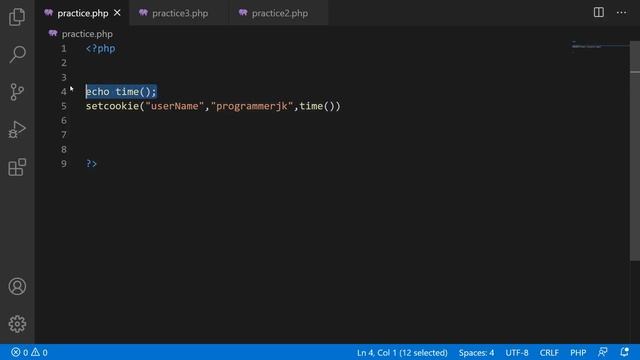Image resolution: width=640 pixels, height=360 pixels.
Task: Change end of line sequence CRLF
Action: pos(549,353)
